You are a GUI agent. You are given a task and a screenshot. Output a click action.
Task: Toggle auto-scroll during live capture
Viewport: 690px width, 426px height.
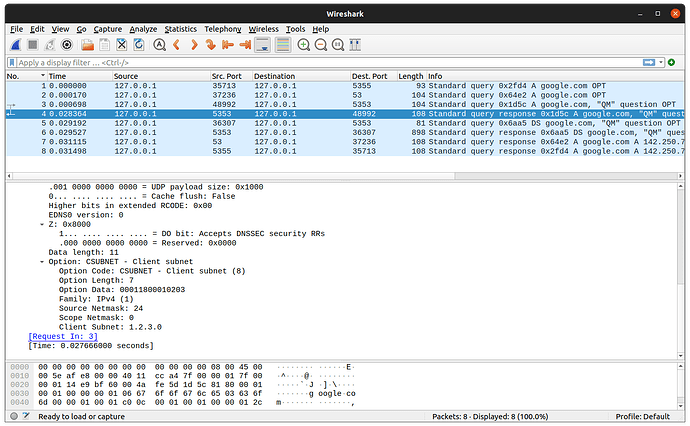pos(263,45)
